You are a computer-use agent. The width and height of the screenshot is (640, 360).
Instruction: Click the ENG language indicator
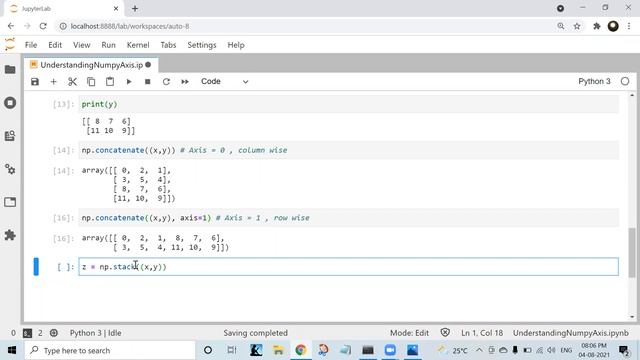coord(566,350)
